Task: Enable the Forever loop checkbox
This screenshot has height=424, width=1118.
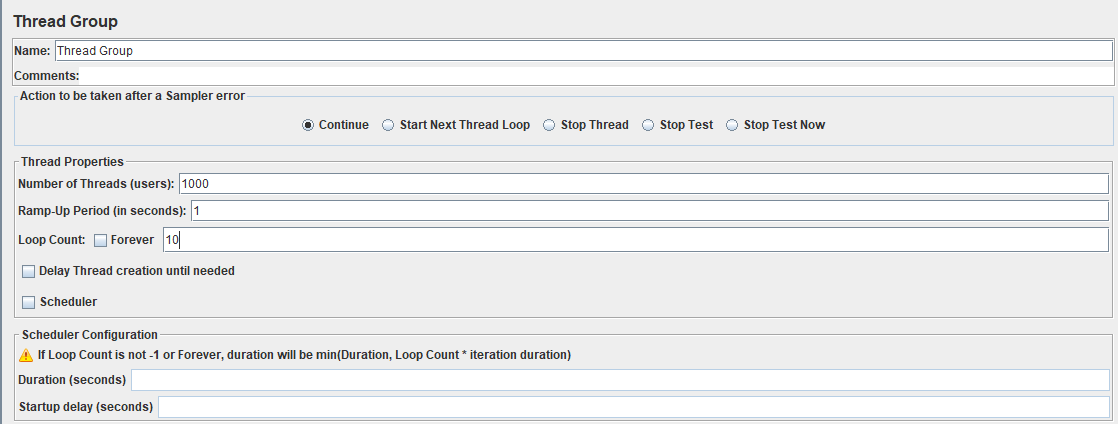Action: [100, 240]
